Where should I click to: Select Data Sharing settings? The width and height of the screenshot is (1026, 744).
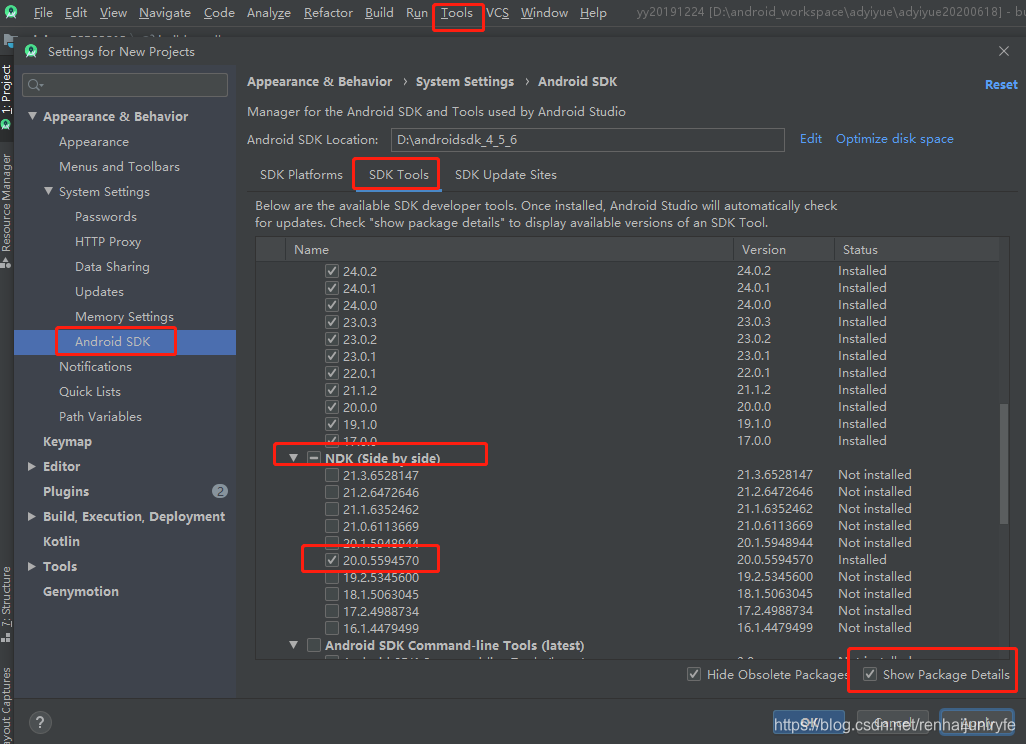pyautogui.click(x=112, y=267)
